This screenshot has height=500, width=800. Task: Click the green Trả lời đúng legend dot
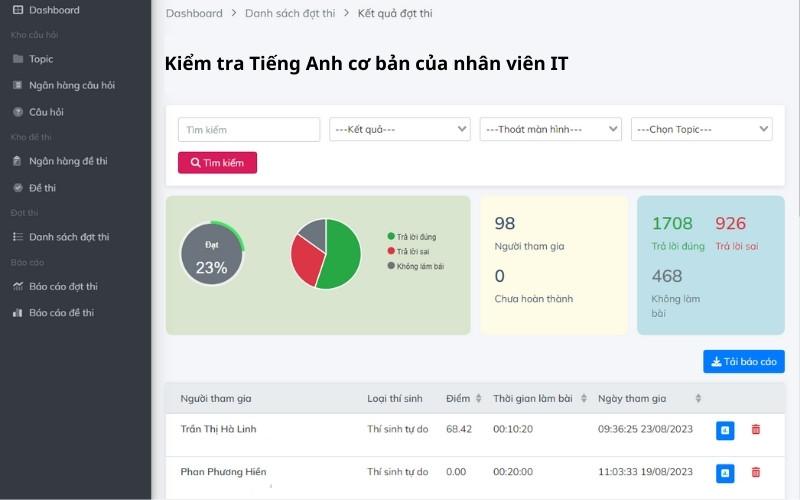pyautogui.click(x=391, y=236)
